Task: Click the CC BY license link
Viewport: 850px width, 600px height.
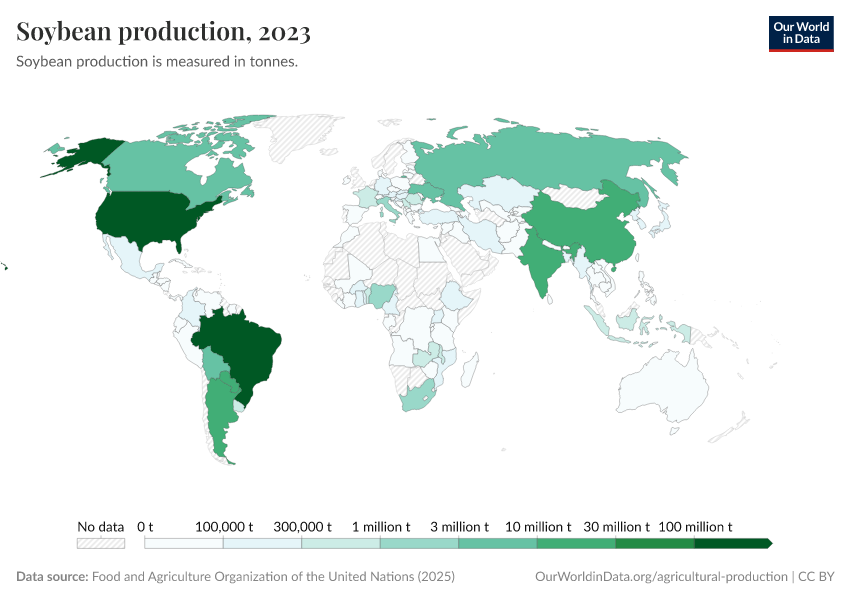Action: pyautogui.click(x=816, y=577)
